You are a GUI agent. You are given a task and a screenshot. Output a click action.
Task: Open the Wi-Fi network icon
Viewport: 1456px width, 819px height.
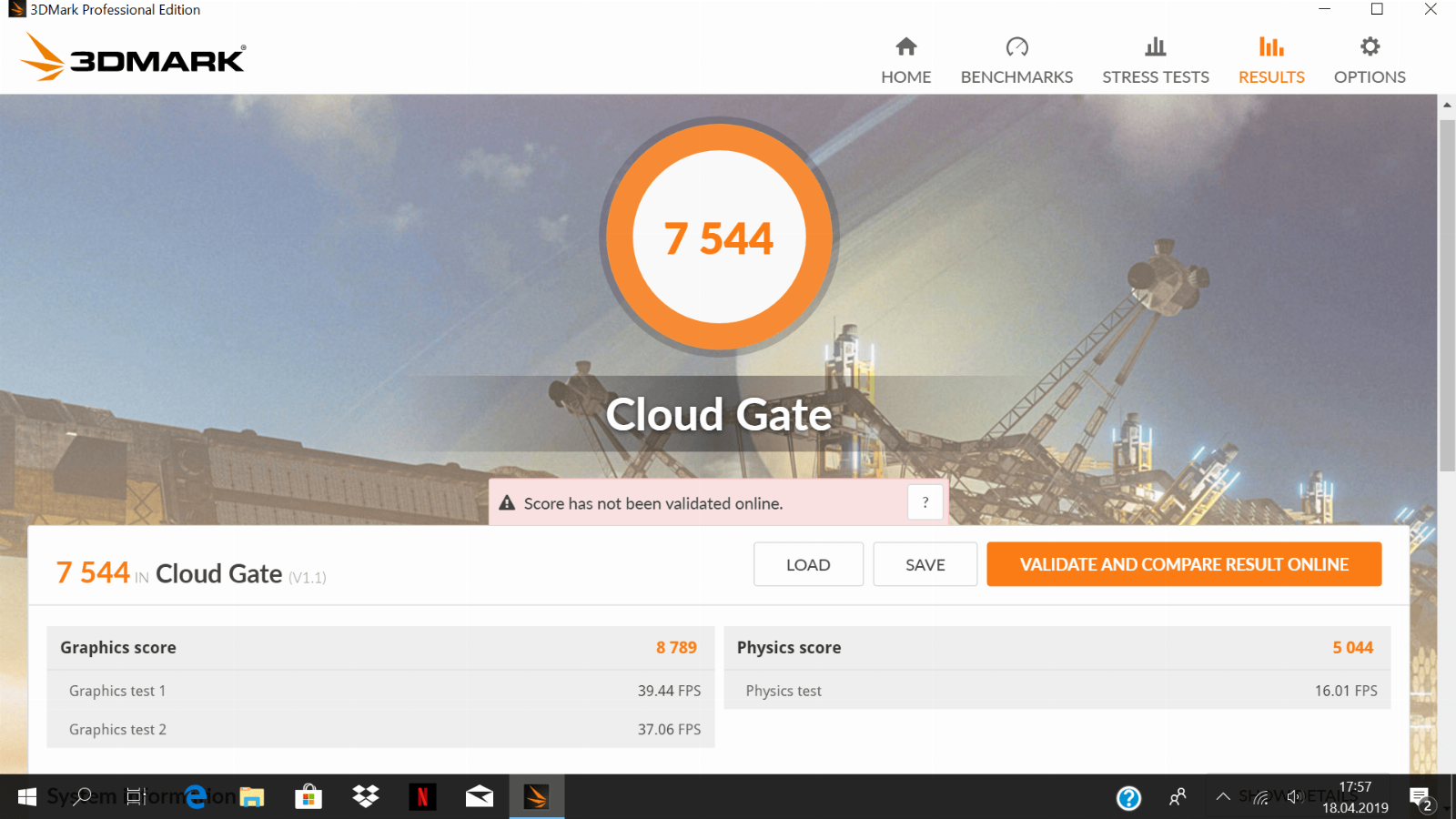1260,798
